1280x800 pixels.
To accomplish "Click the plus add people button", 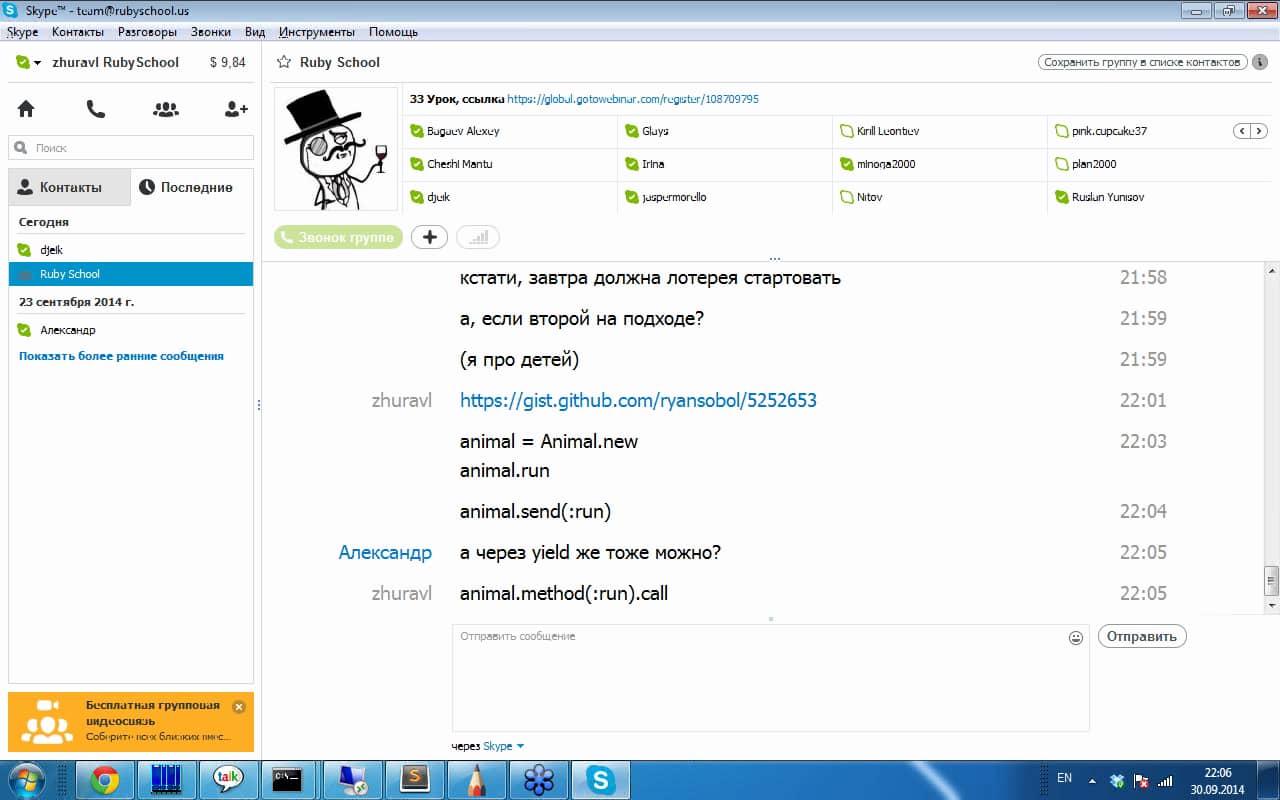I will tap(429, 237).
